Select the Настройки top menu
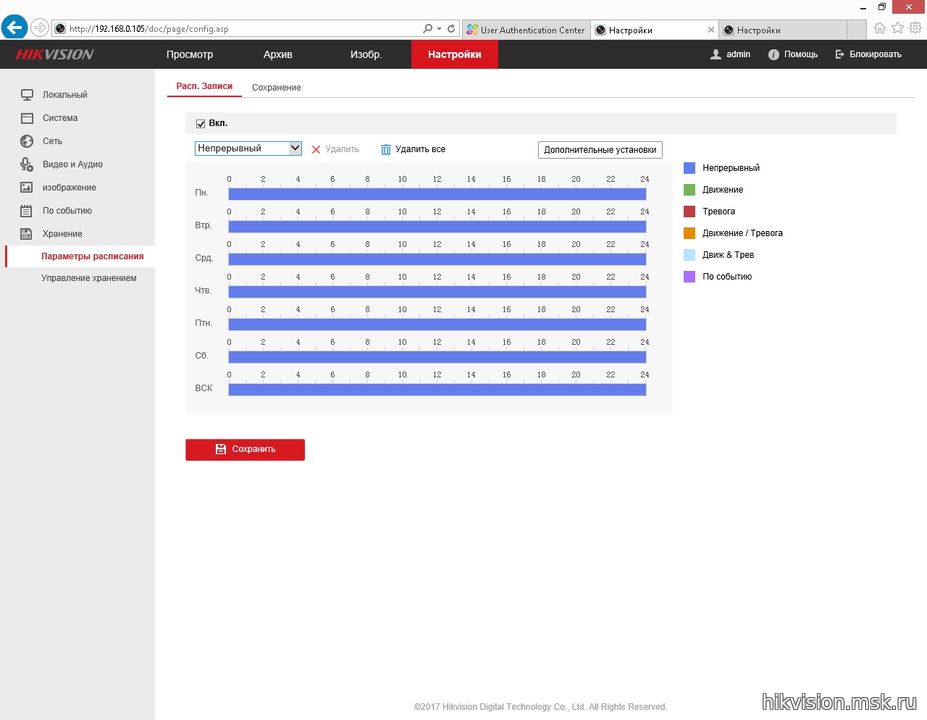The width and height of the screenshot is (927, 720). tap(455, 54)
